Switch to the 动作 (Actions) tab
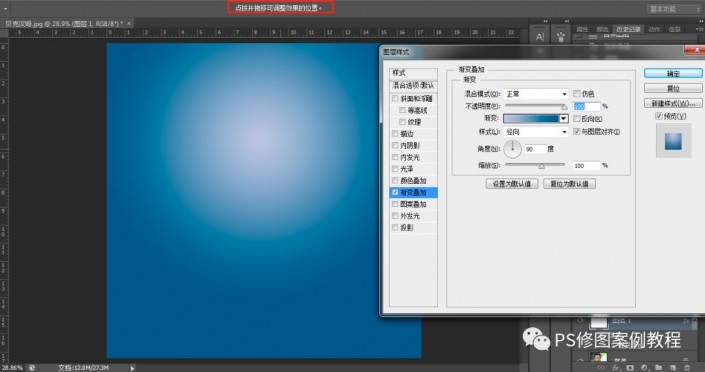This screenshot has height=372, width=705. (654, 29)
